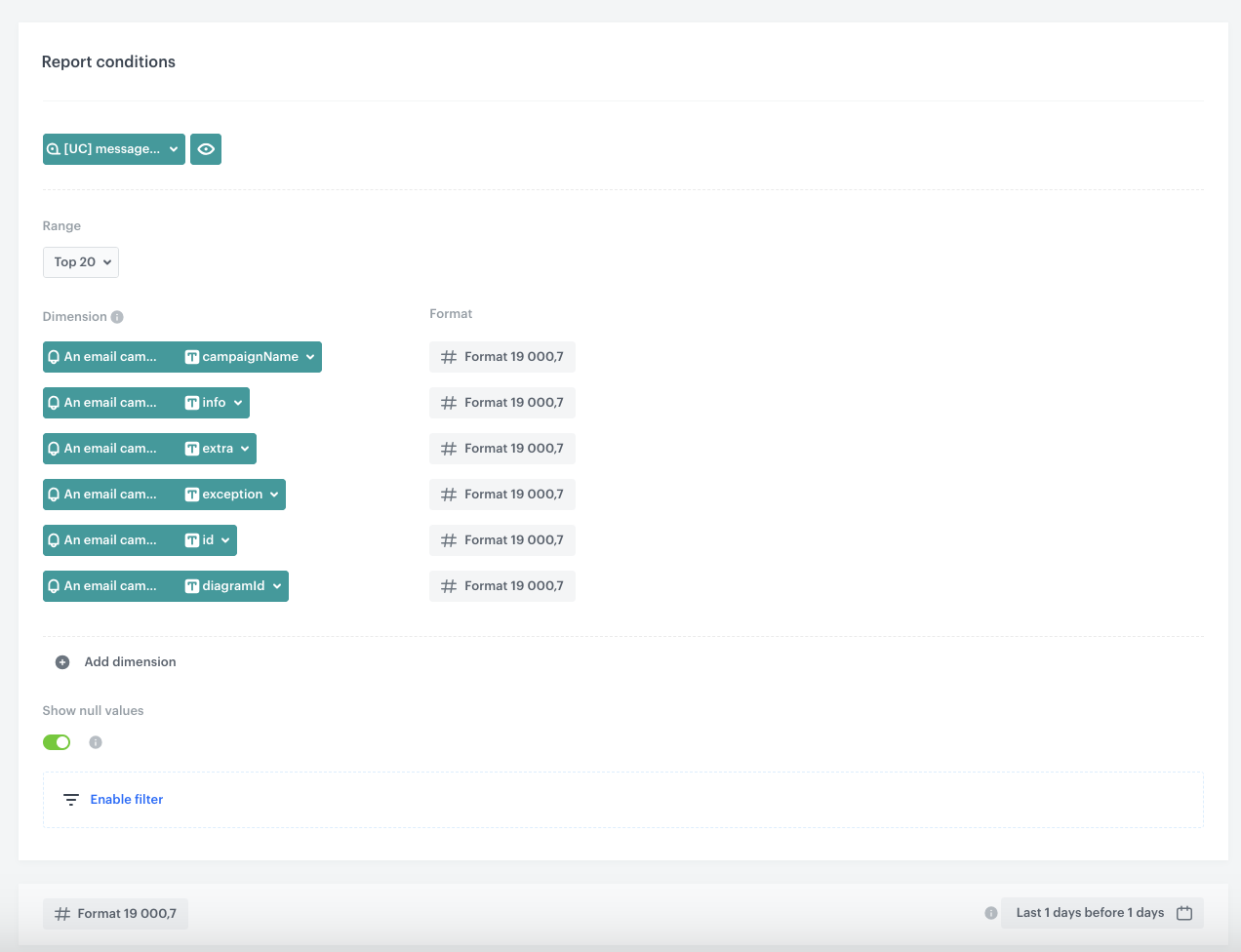
Task: Toggle the eye visibility button next to [UC] message
Action: pyautogui.click(x=206, y=149)
